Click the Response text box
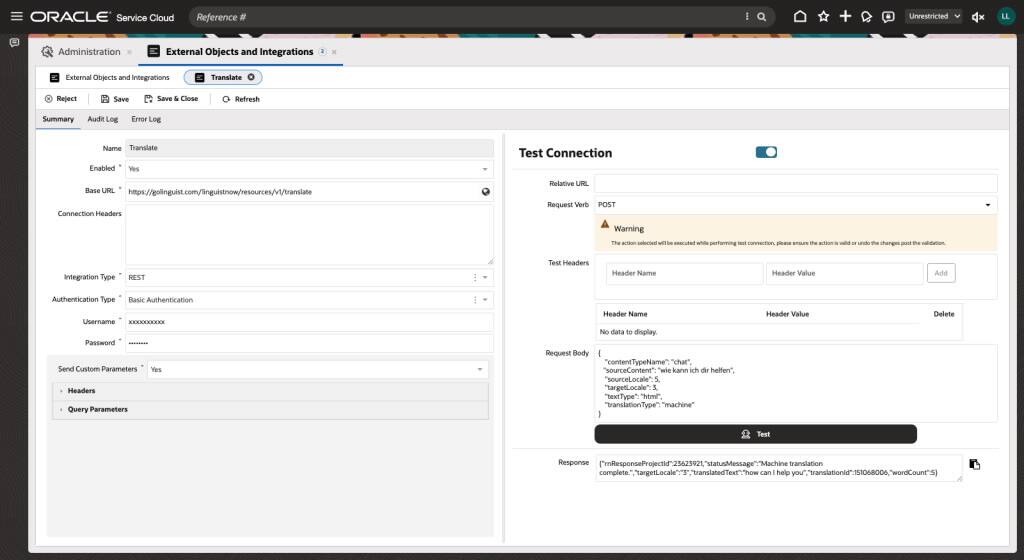Image resolution: width=1024 pixels, height=560 pixels. coord(778,468)
